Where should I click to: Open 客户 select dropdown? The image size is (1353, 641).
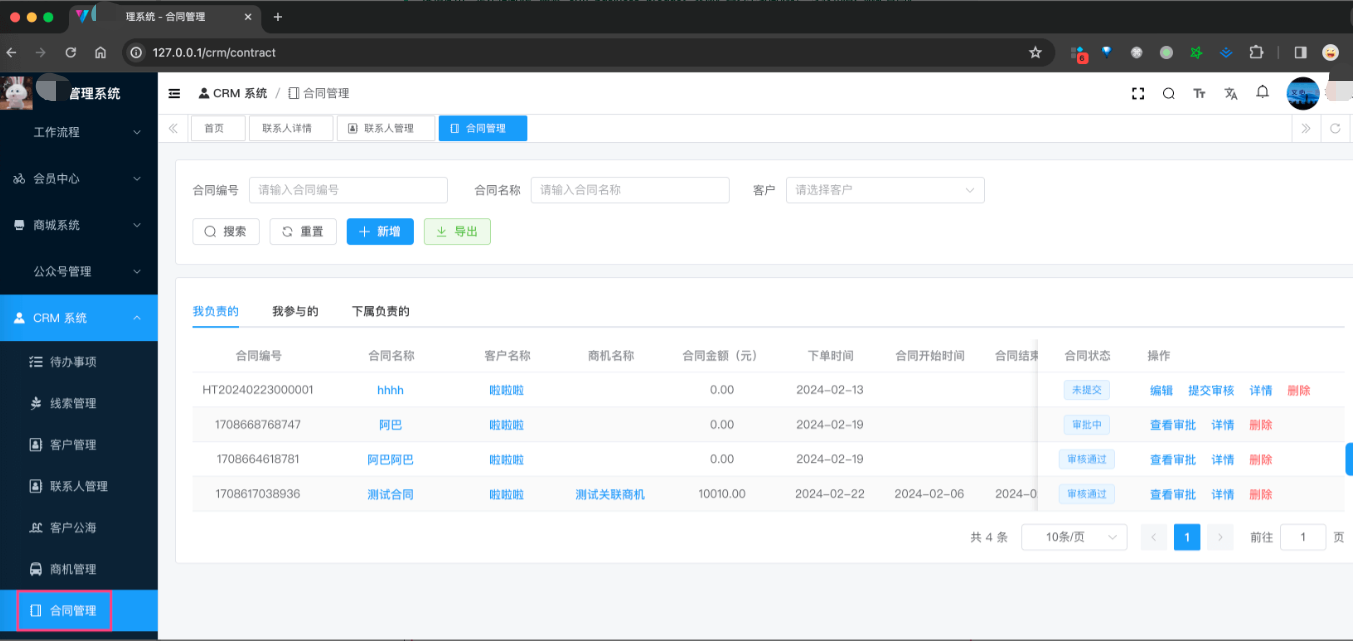[x=885, y=190]
